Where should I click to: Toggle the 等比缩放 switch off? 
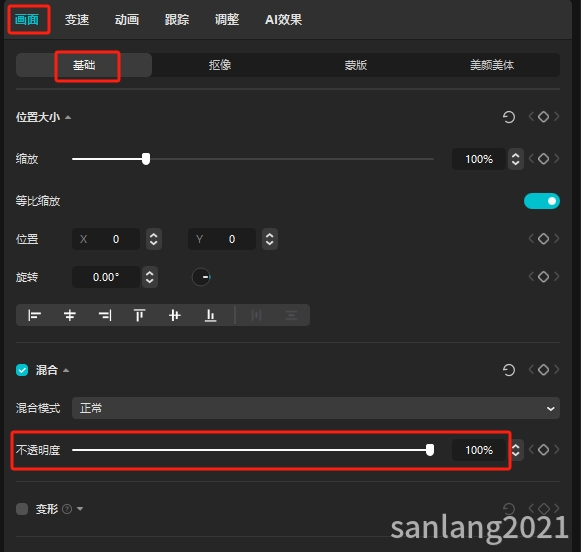(542, 201)
